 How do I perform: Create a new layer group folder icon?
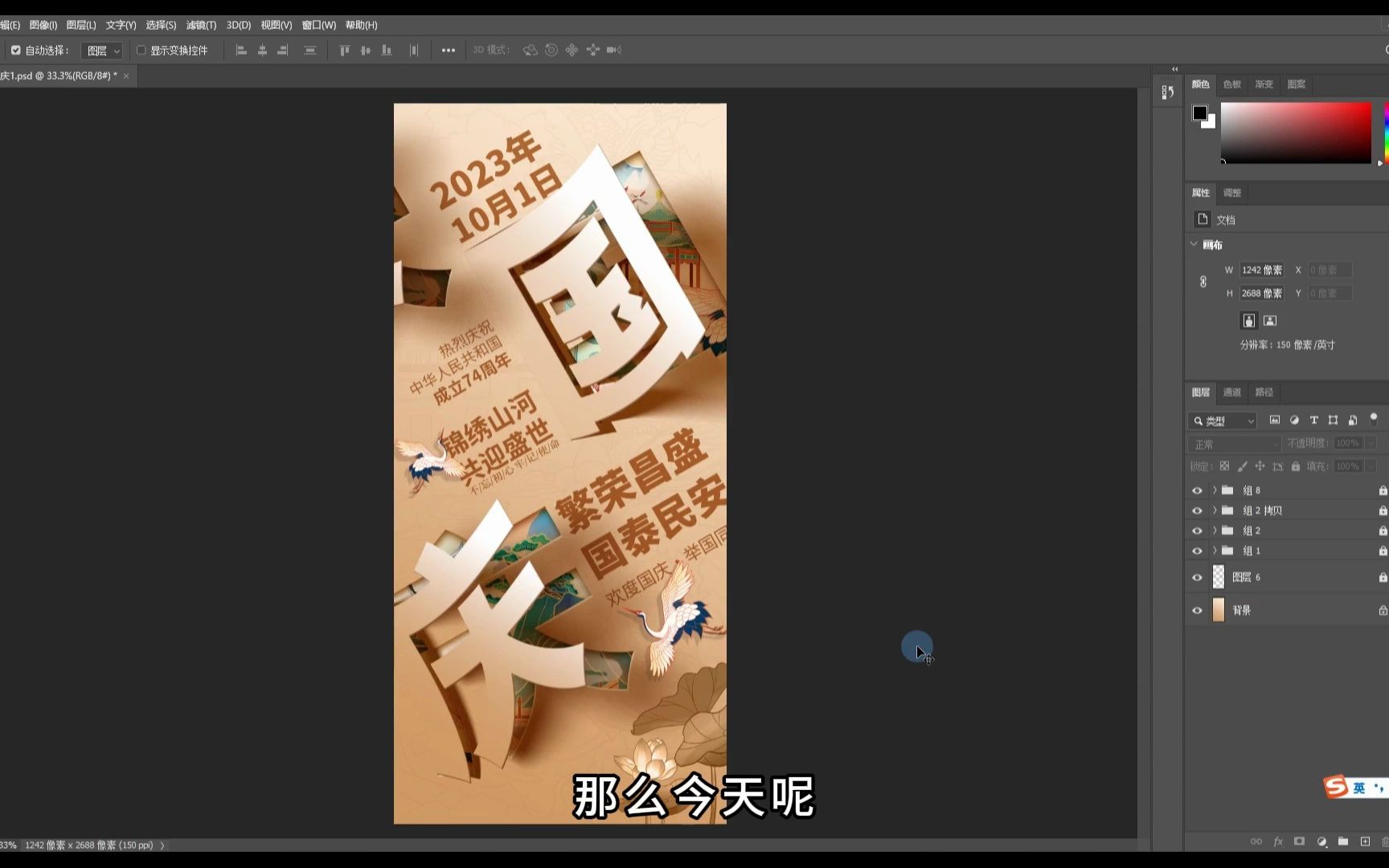1342,841
